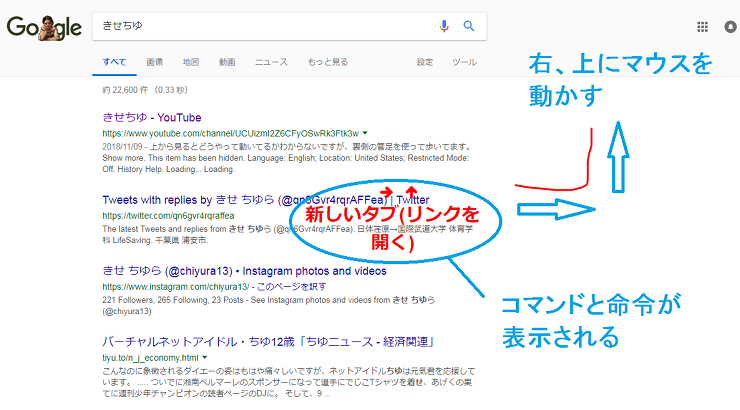Click the twitter.com/qn6gvr4rqraffea URL

168,216
